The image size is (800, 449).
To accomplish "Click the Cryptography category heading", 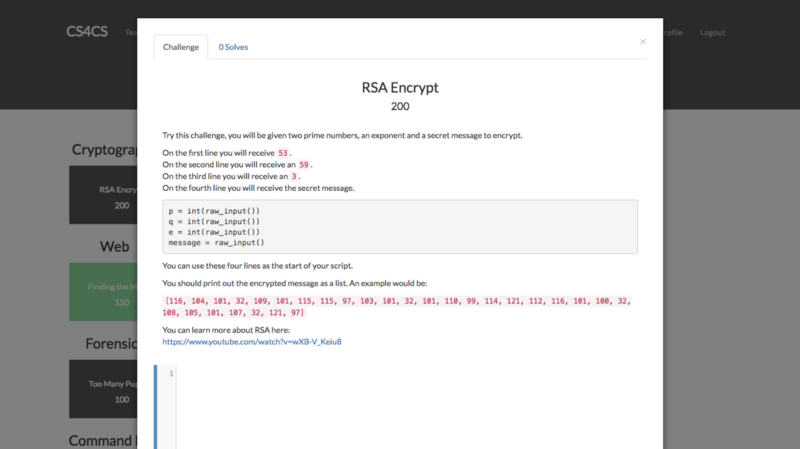I will coord(104,149).
